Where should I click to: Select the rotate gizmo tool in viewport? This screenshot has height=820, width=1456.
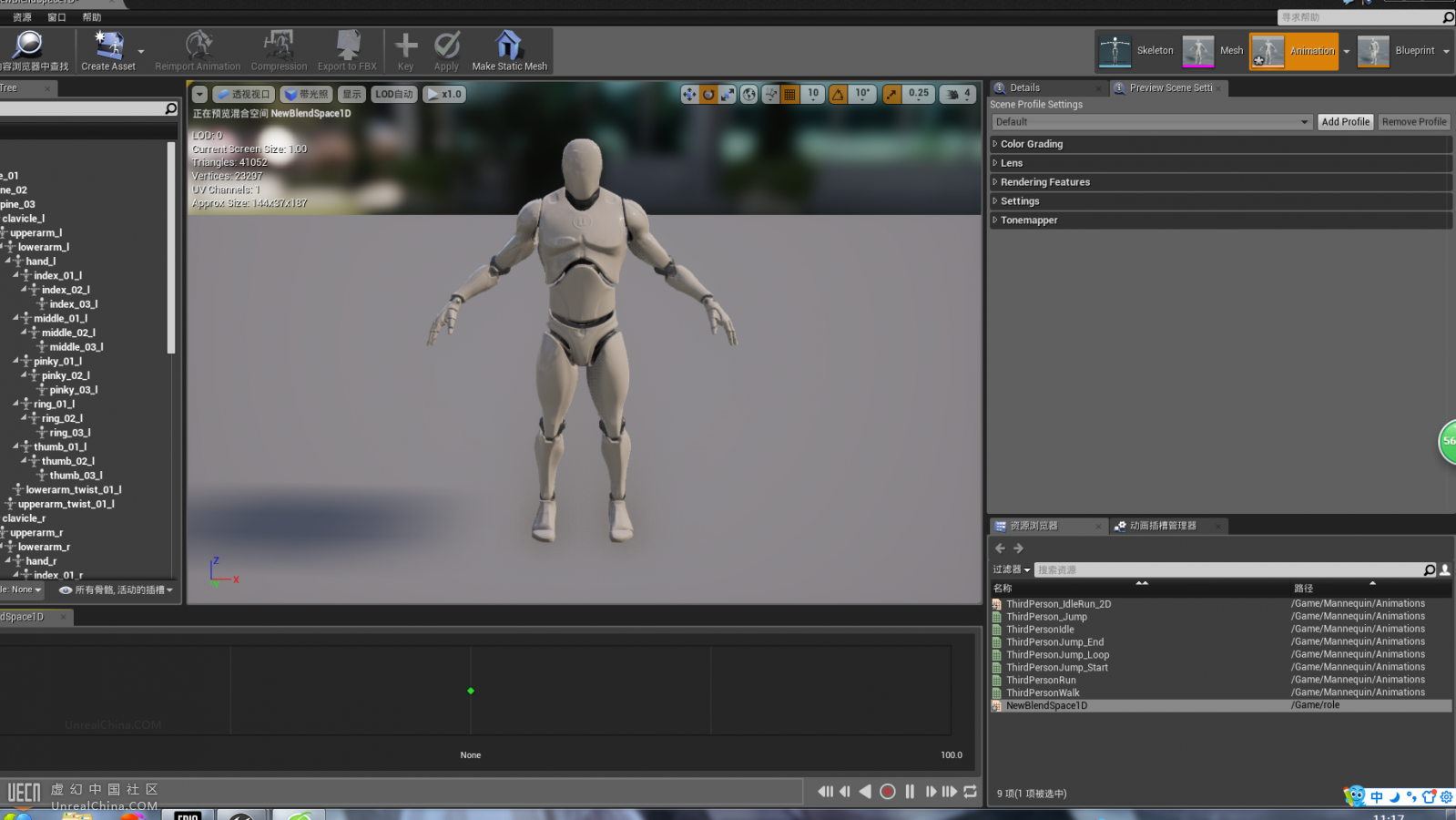coord(708,94)
